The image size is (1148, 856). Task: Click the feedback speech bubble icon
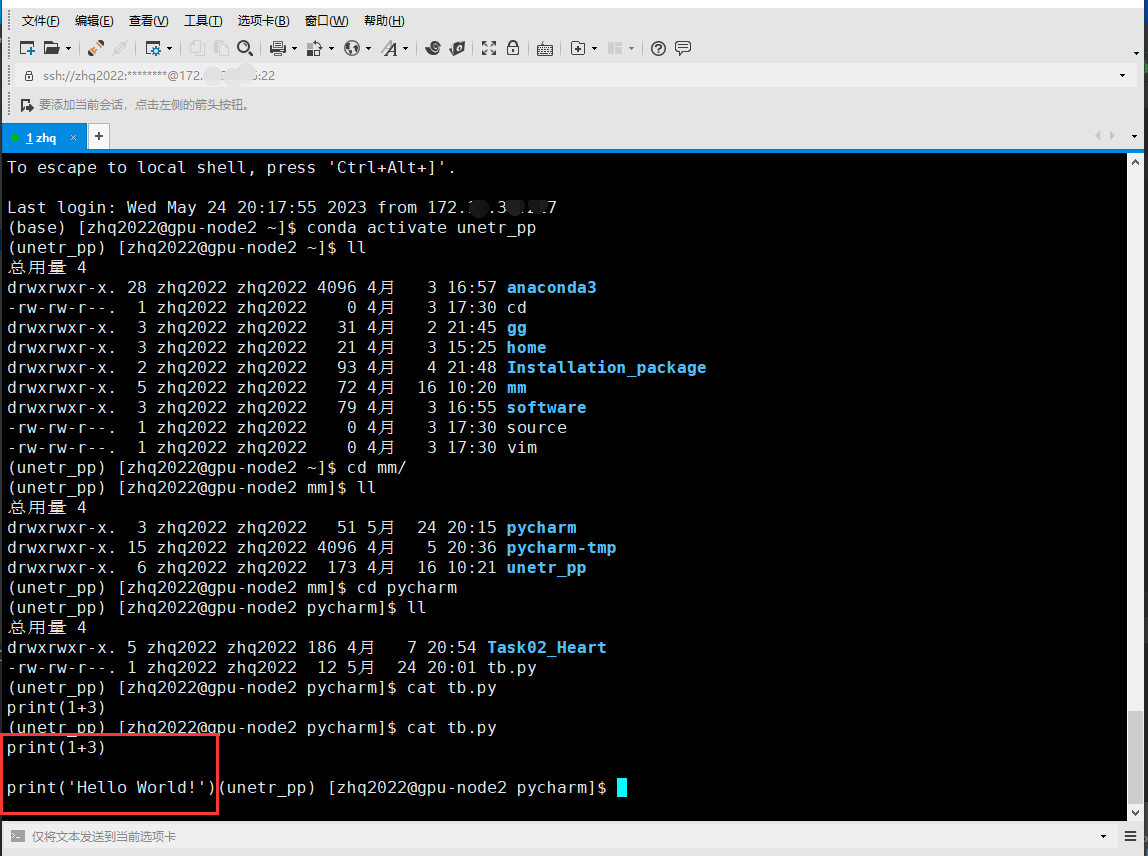pos(683,48)
